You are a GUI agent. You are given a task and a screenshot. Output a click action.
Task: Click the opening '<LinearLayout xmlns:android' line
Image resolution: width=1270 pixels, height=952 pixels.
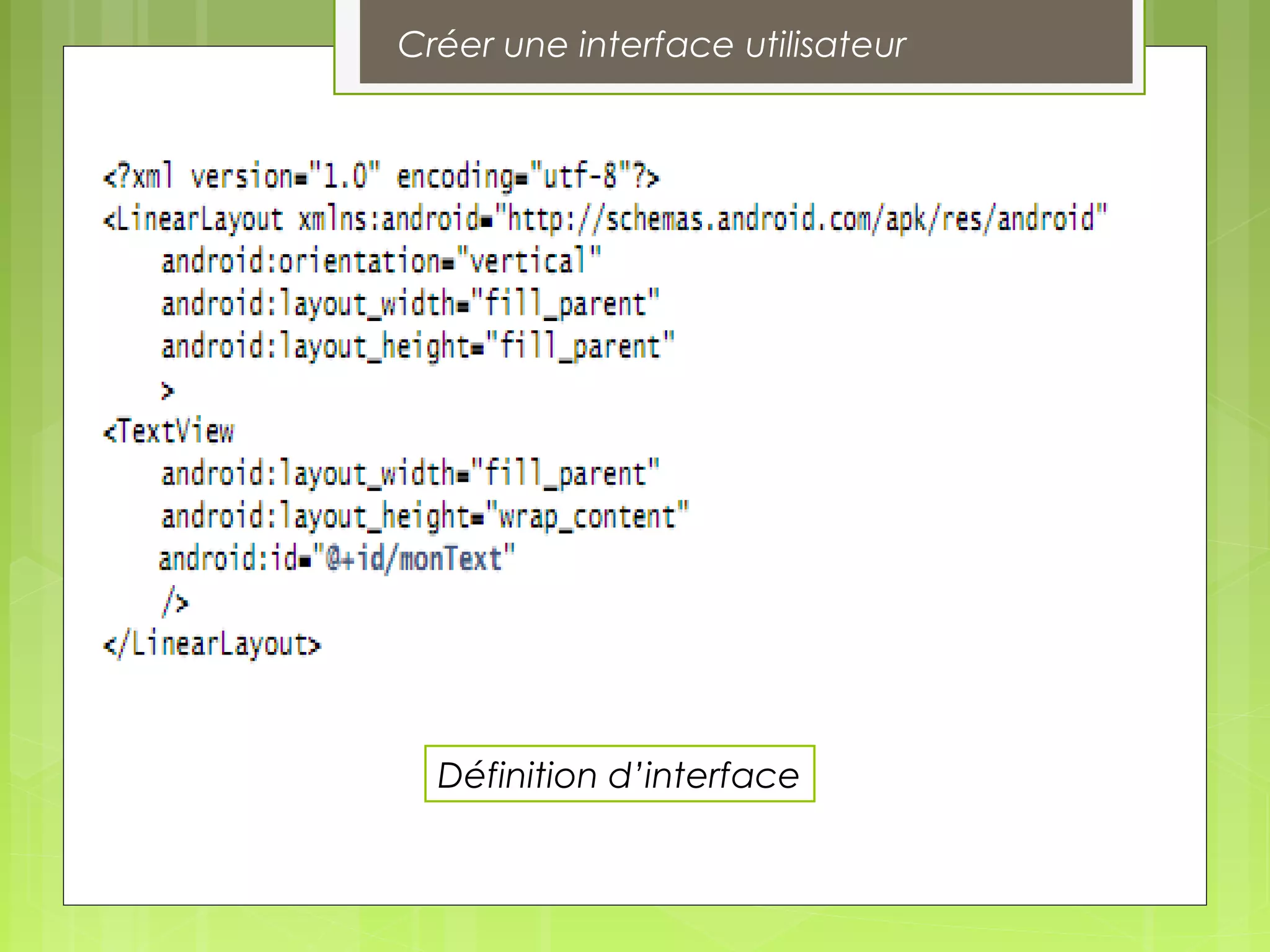click(x=605, y=219)
